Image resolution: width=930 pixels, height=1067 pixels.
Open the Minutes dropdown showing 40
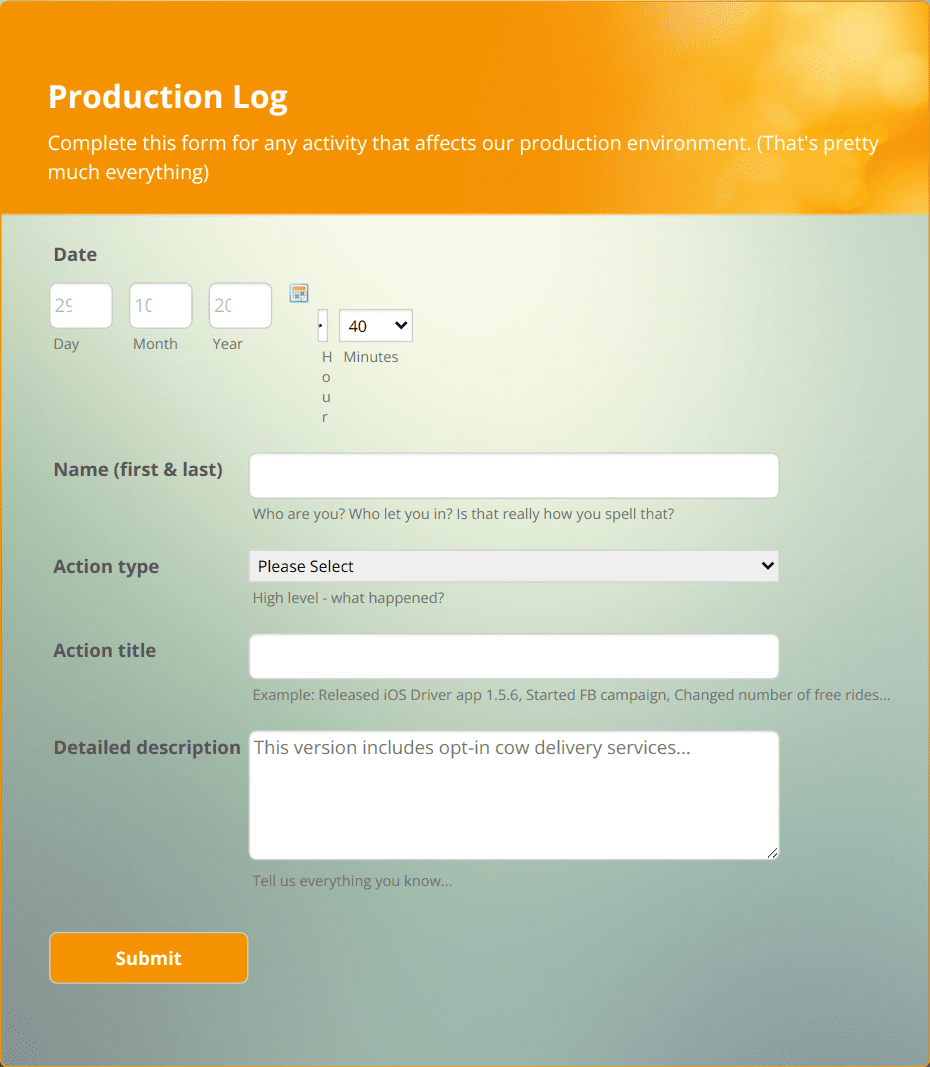375,325
